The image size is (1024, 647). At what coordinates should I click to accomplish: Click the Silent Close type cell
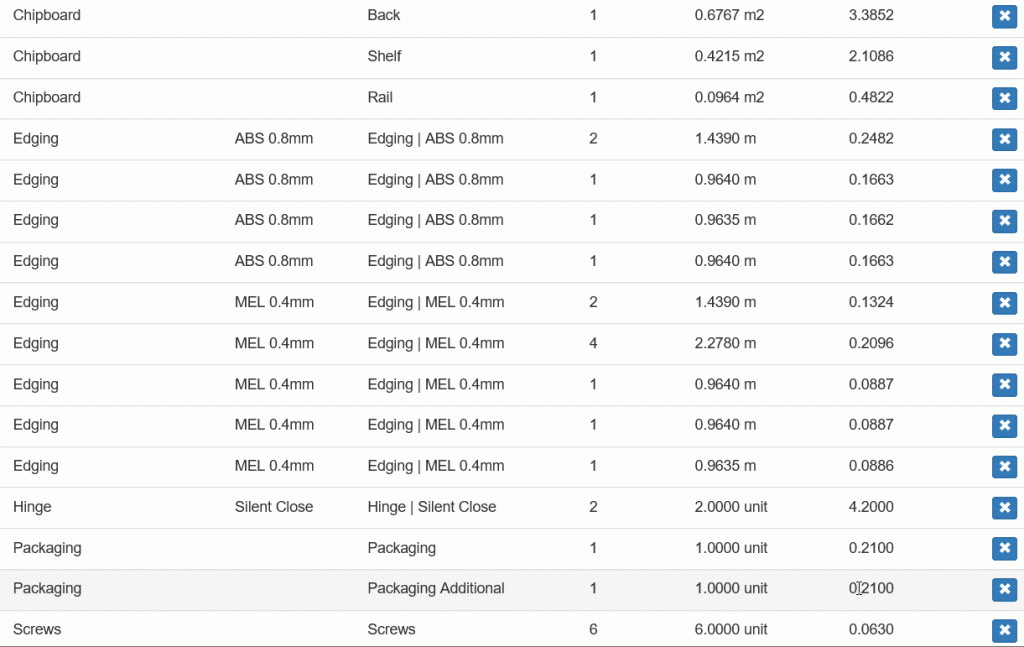pyautogui.click(x=274, y=507)
